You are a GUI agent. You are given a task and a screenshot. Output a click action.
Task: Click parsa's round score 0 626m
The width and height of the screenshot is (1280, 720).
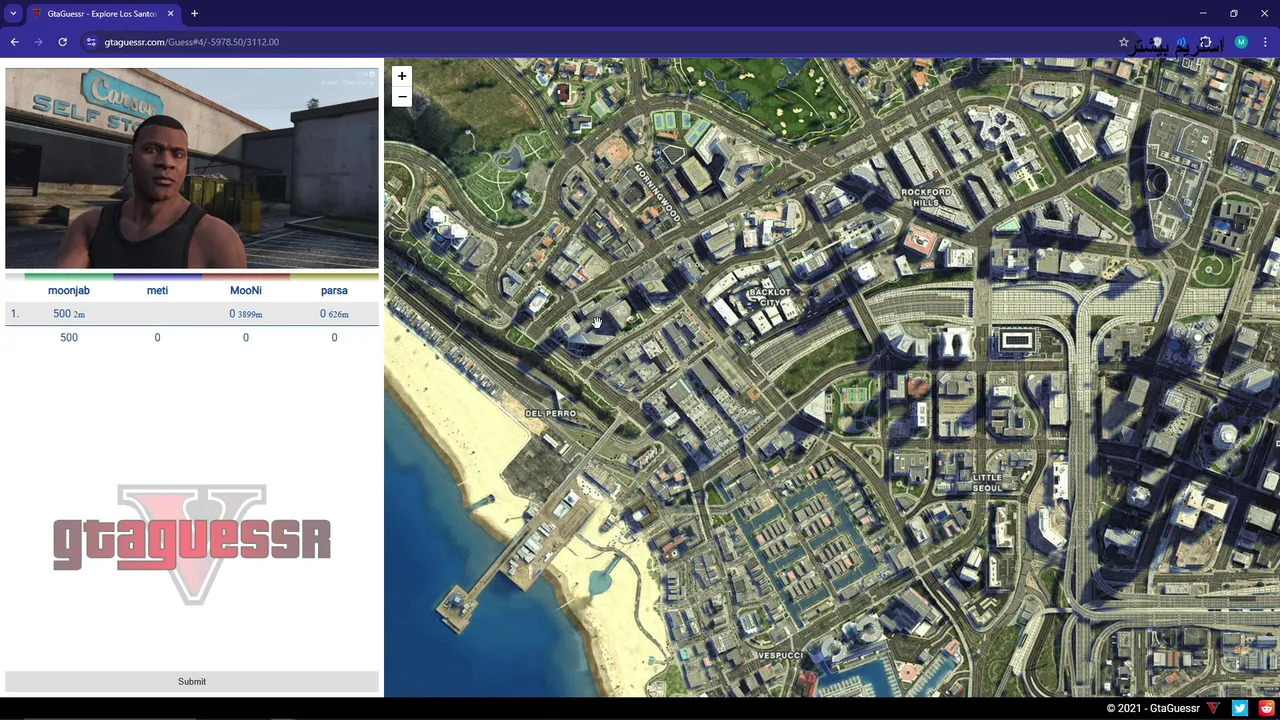tap(334, 314)
